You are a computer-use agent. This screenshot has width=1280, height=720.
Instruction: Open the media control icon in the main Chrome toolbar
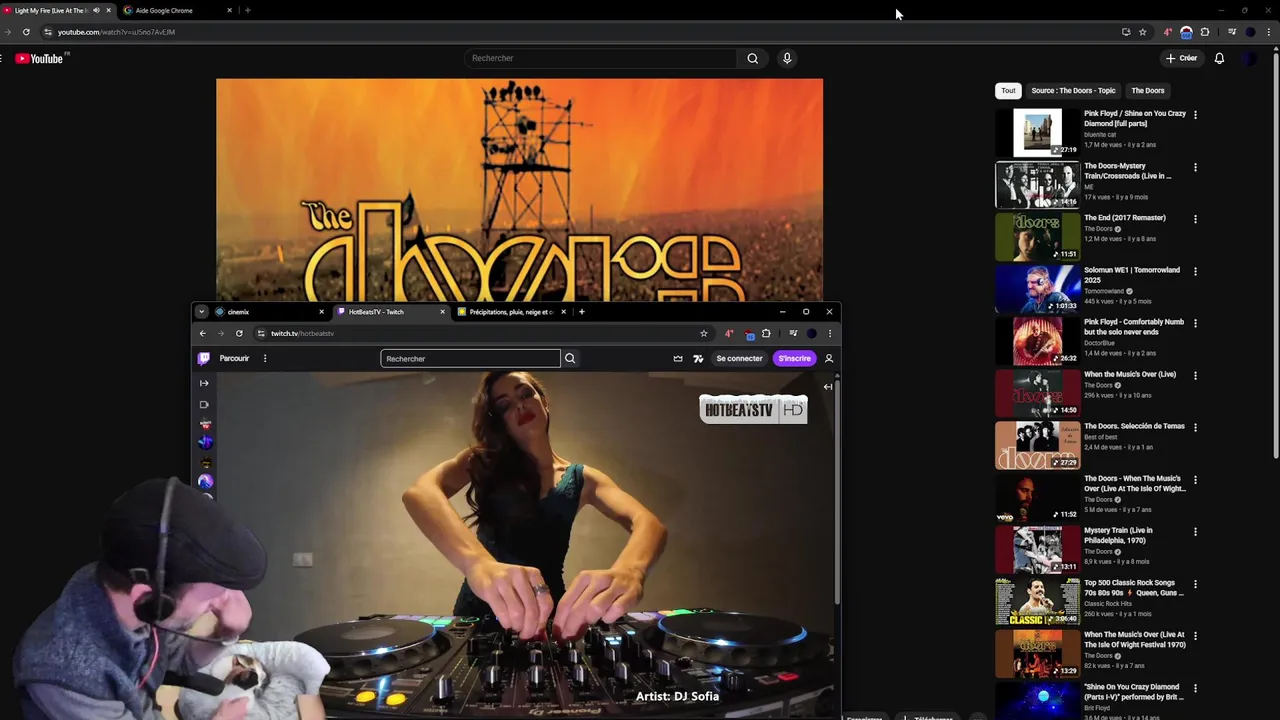[1232, 32]
